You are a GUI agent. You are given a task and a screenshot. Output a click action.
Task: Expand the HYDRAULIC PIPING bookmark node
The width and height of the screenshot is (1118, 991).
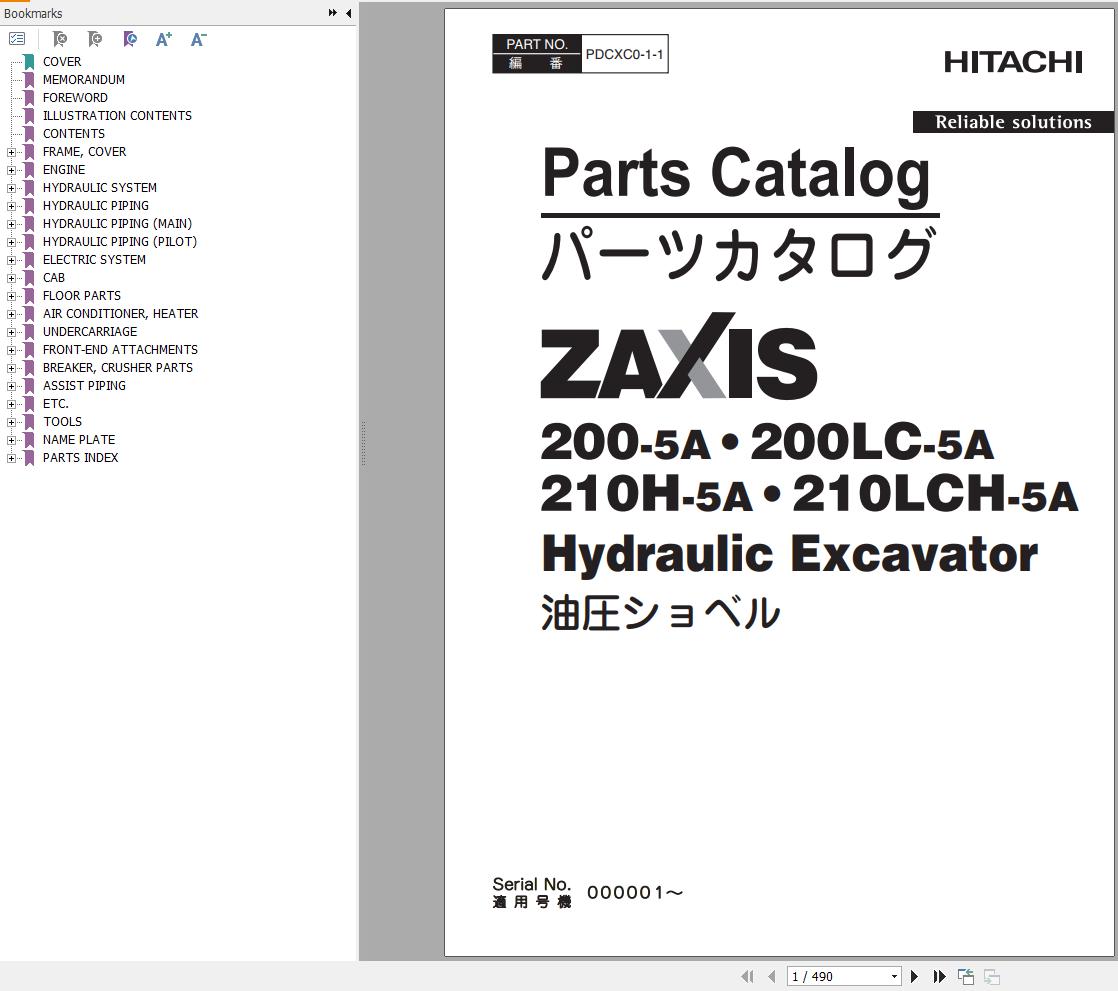coord(11,206)
